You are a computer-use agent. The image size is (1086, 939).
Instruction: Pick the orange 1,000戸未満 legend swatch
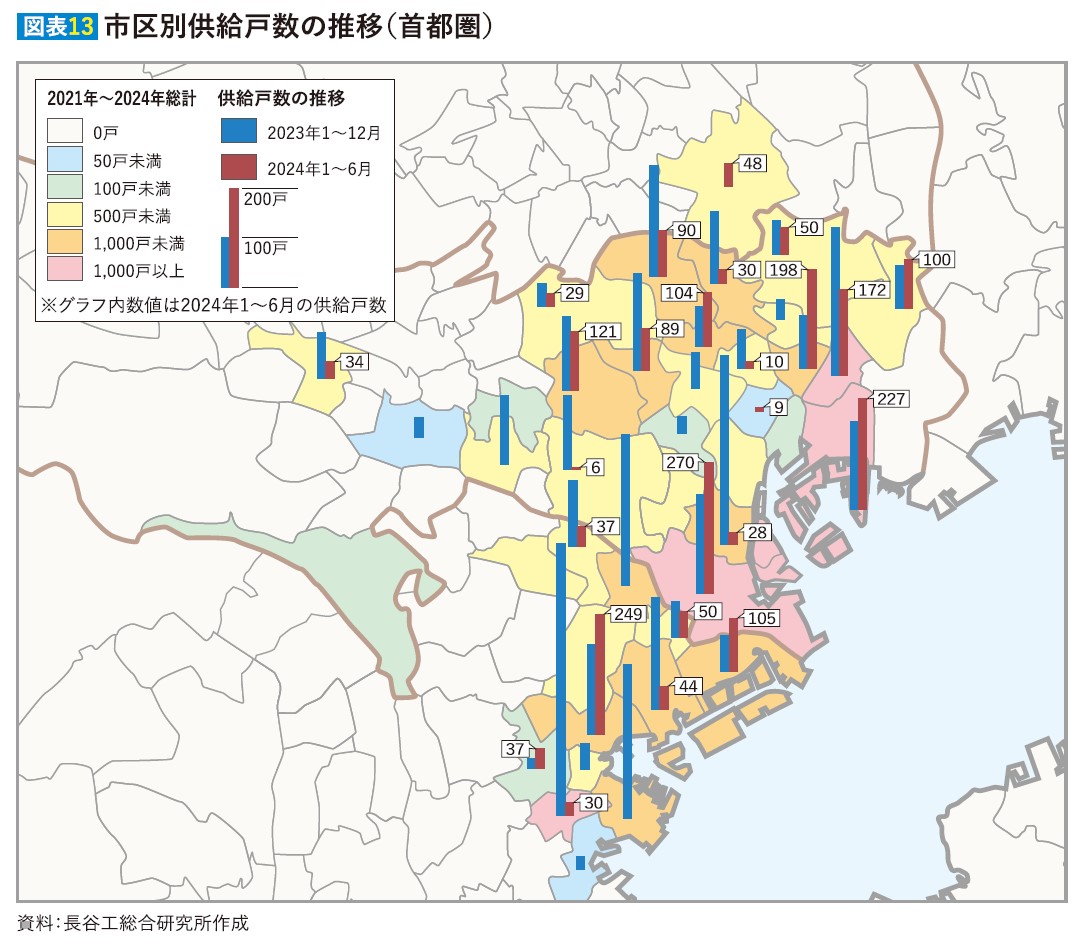coord(65,242)
